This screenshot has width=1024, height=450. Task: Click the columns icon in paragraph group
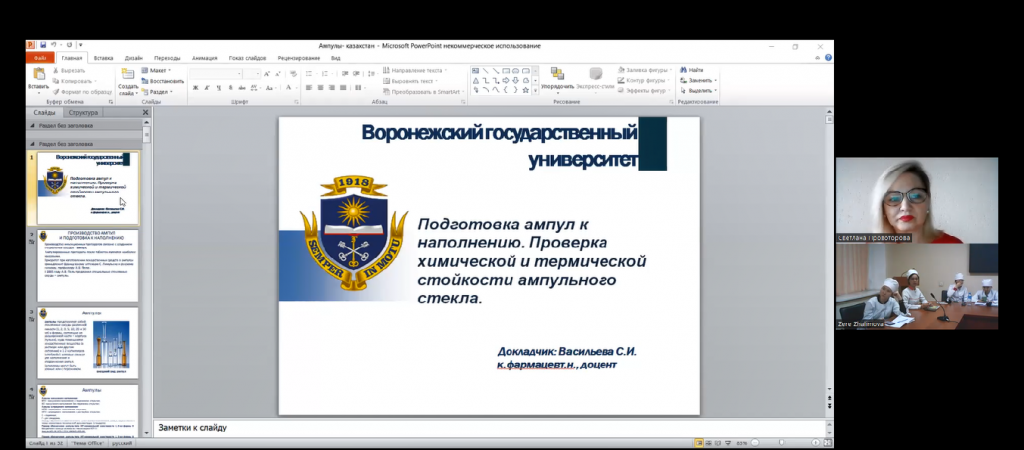[x=360, y=88]
